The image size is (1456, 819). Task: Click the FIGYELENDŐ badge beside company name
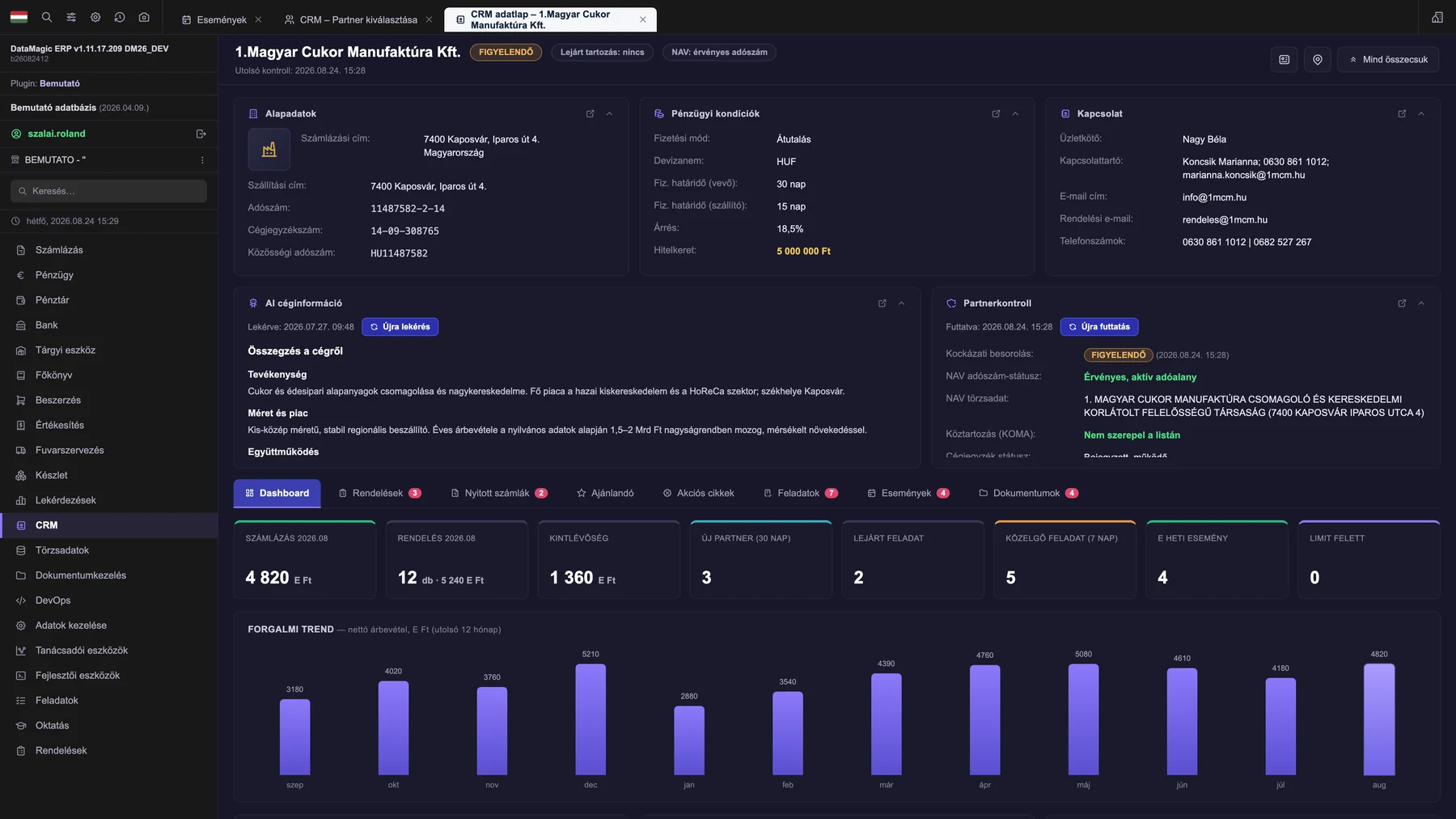(506, 53)
